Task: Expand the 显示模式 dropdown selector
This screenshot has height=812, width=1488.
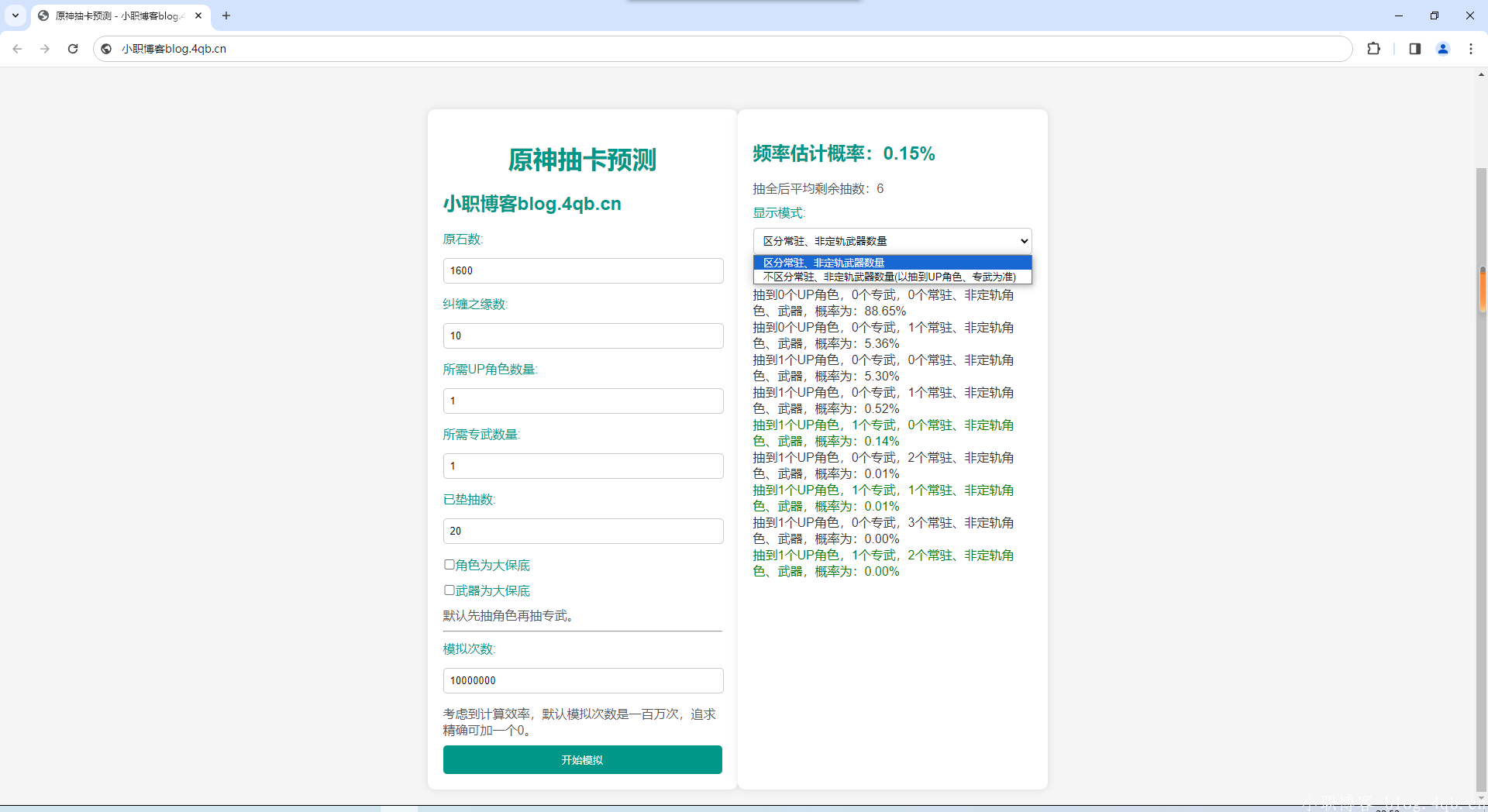Action: point(892,241)
